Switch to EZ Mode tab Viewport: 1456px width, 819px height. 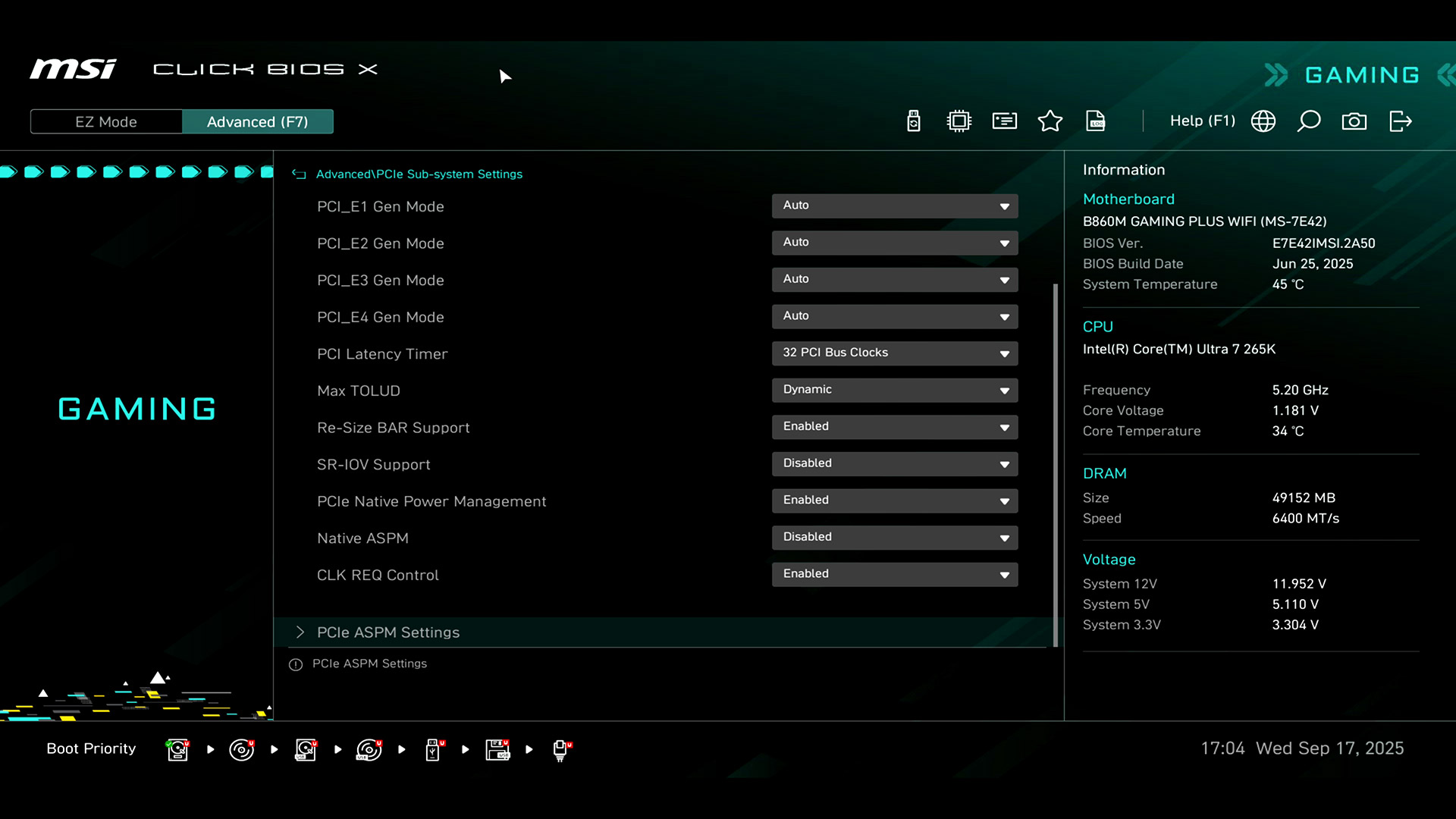tap(106, 122)
